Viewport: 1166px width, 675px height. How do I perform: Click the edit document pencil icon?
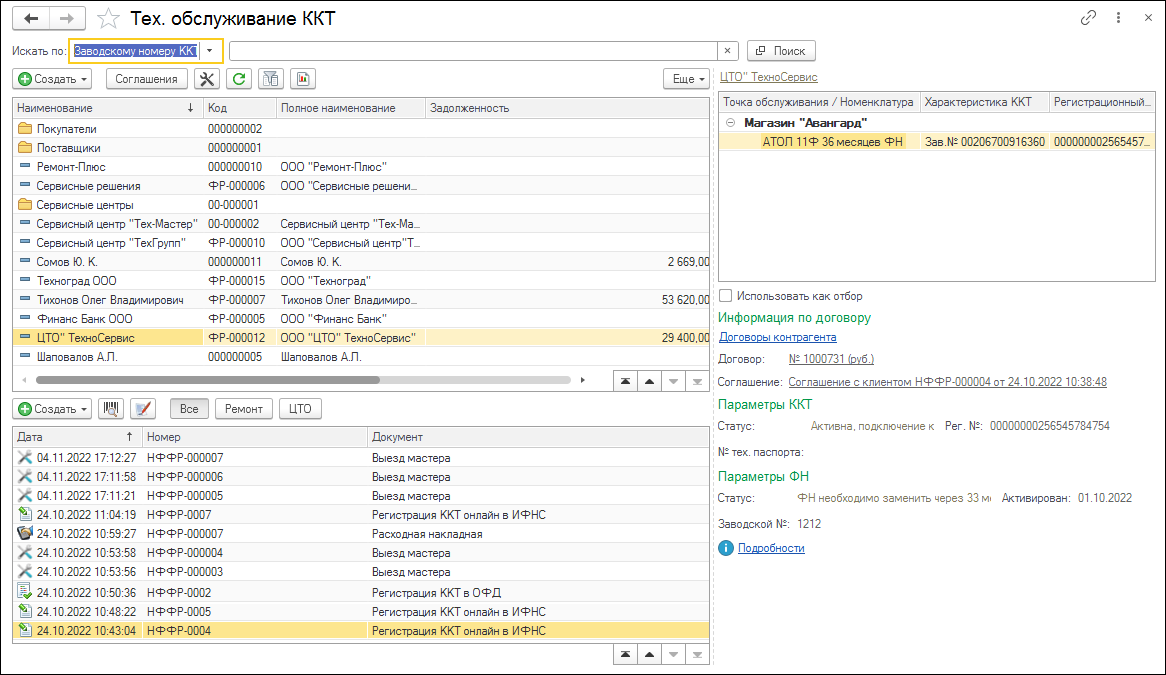coord(144,409)
